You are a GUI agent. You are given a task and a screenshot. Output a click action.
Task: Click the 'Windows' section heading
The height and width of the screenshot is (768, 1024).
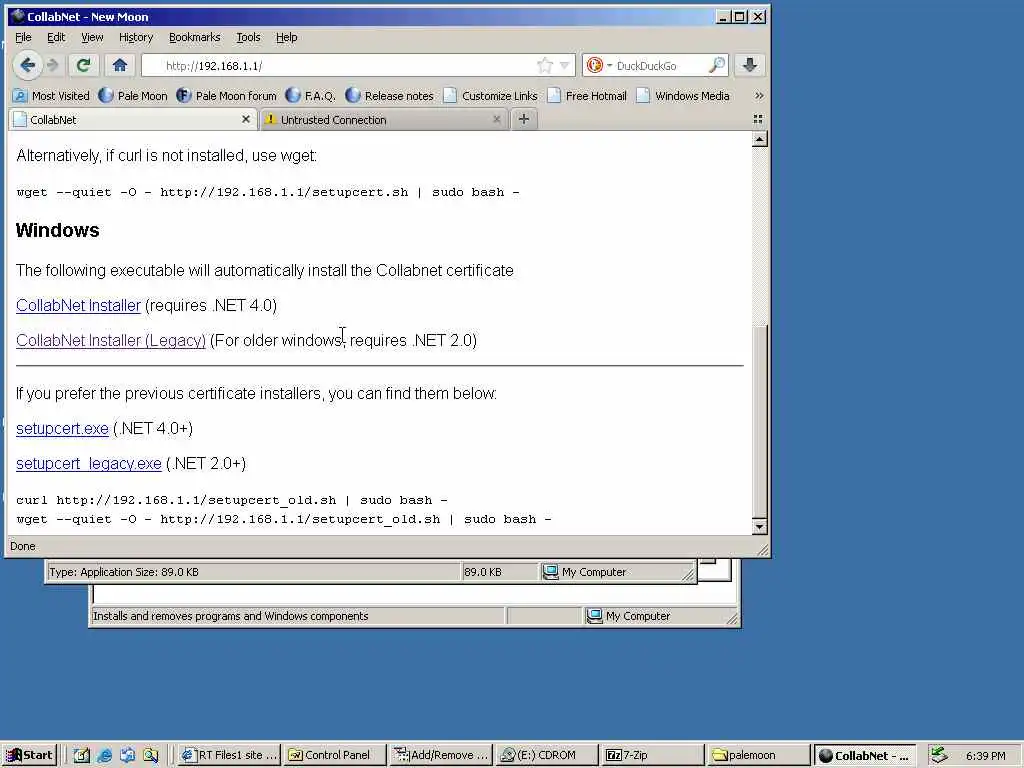(57, 230)
